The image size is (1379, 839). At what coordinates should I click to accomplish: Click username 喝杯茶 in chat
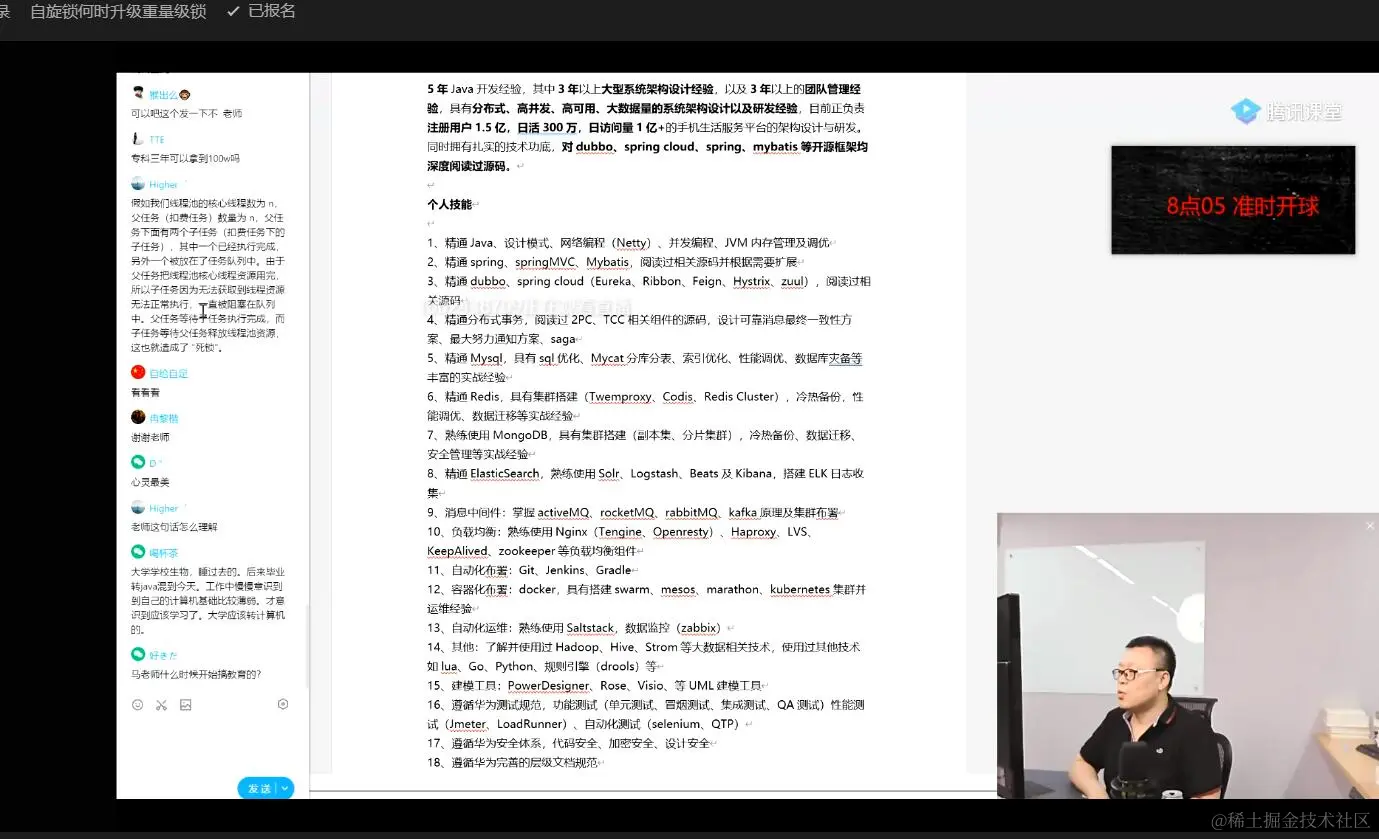point(163,552)
